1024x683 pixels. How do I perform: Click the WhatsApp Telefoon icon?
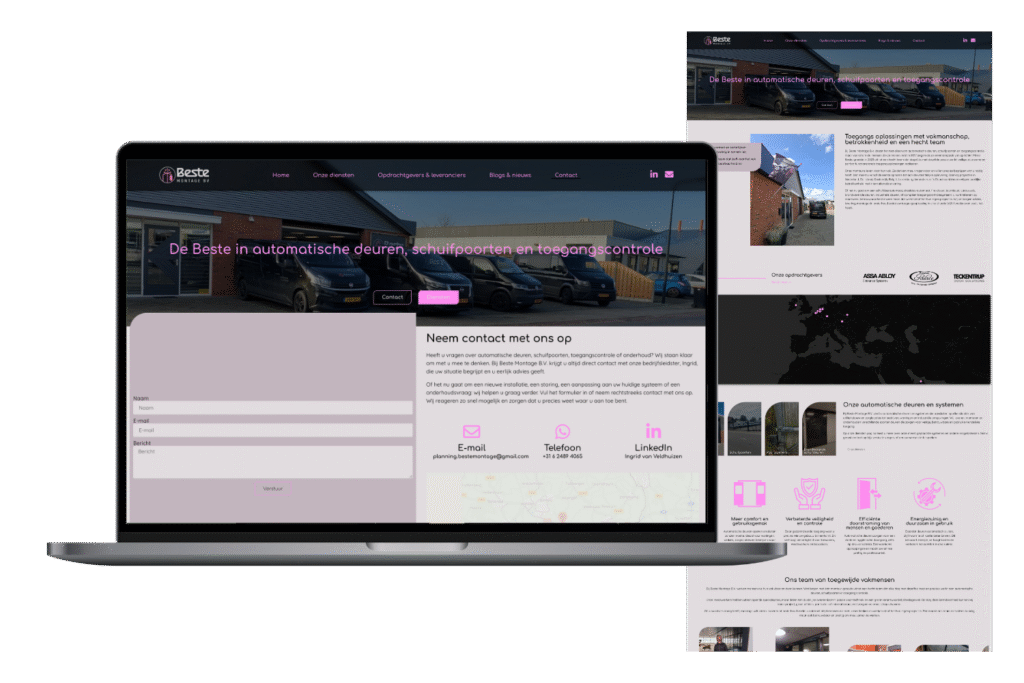click(x=562, y=431)
